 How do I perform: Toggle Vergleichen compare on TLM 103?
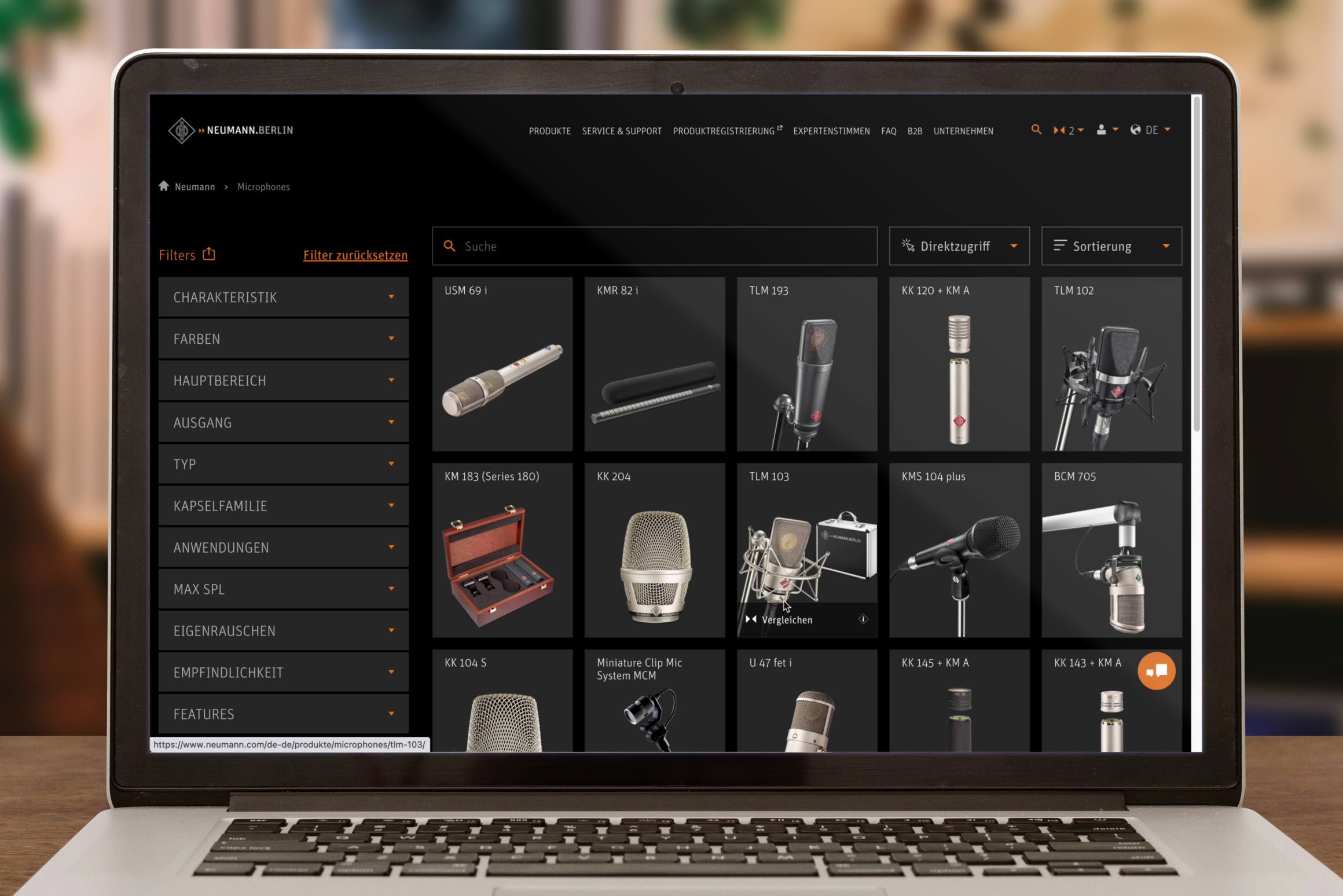[781, 620]
